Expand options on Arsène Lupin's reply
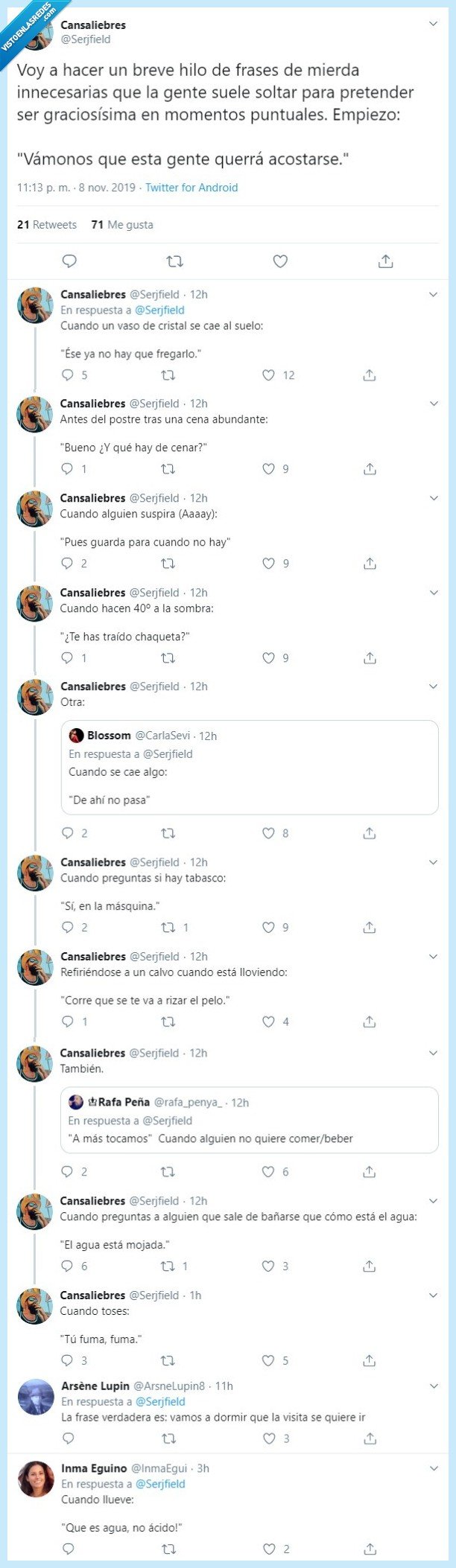The image size is (456, 1568). pos(433,1383)
